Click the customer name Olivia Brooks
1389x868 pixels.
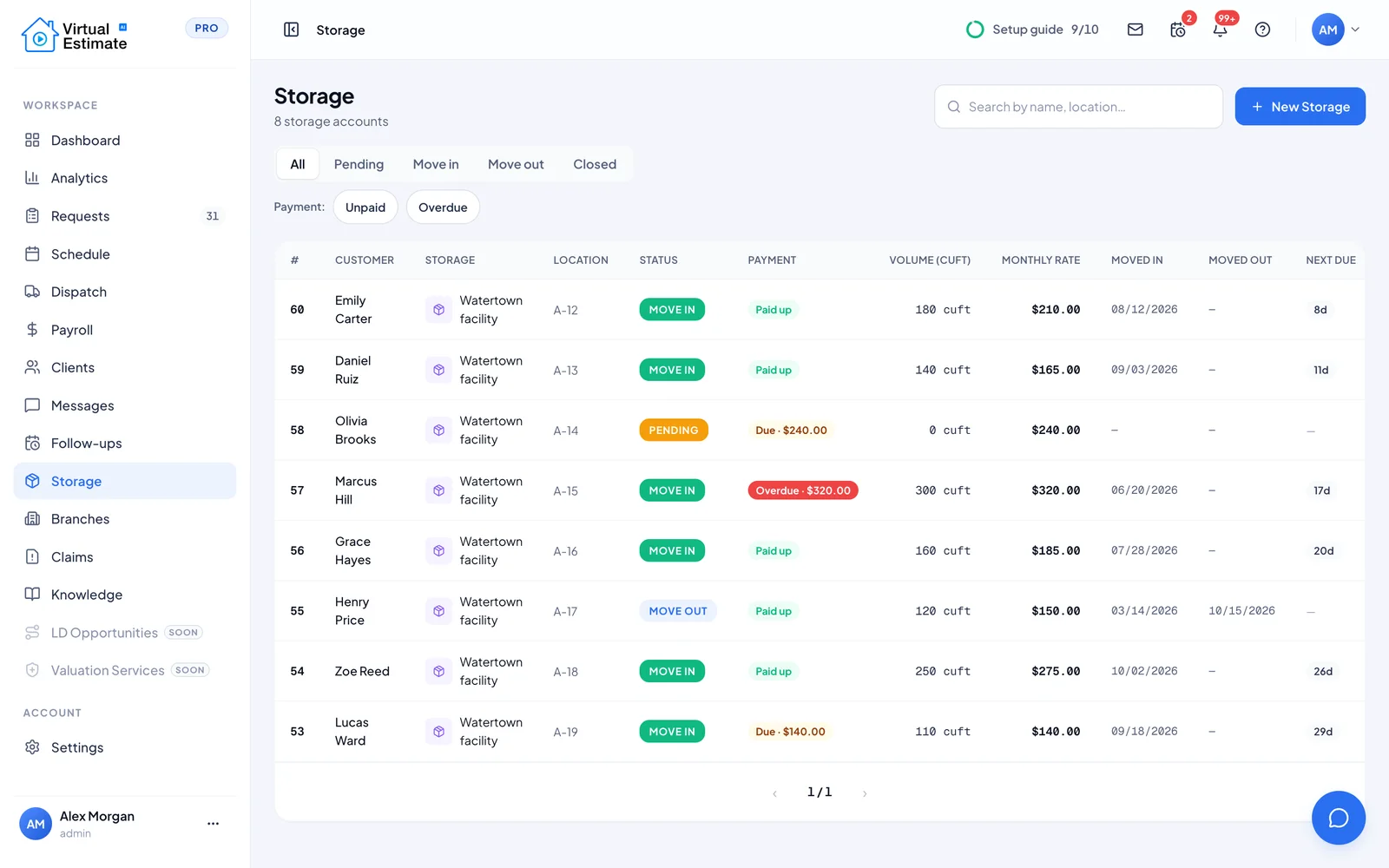[356, 431]
